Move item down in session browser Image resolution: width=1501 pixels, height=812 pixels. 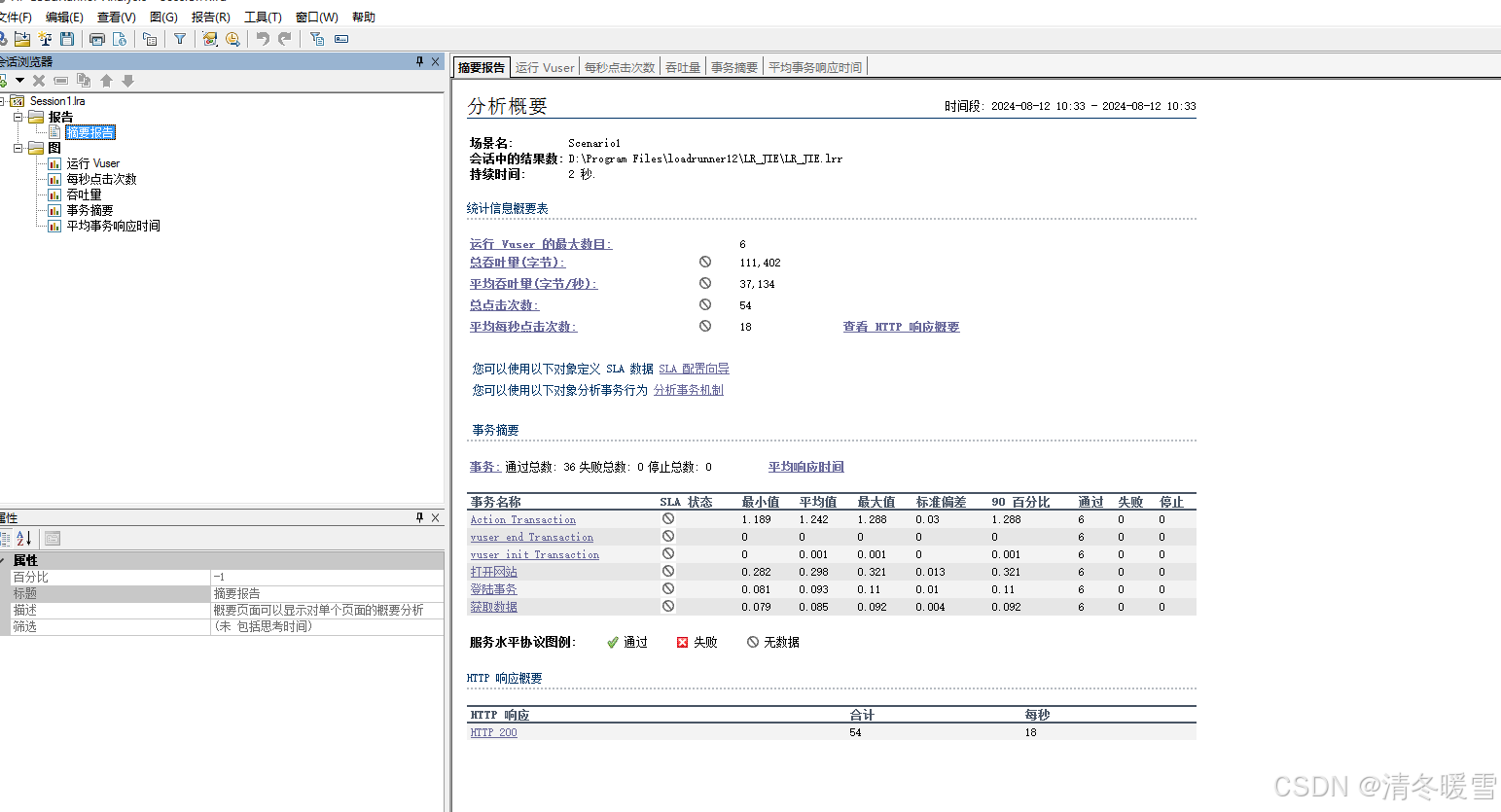click(127, 81)
